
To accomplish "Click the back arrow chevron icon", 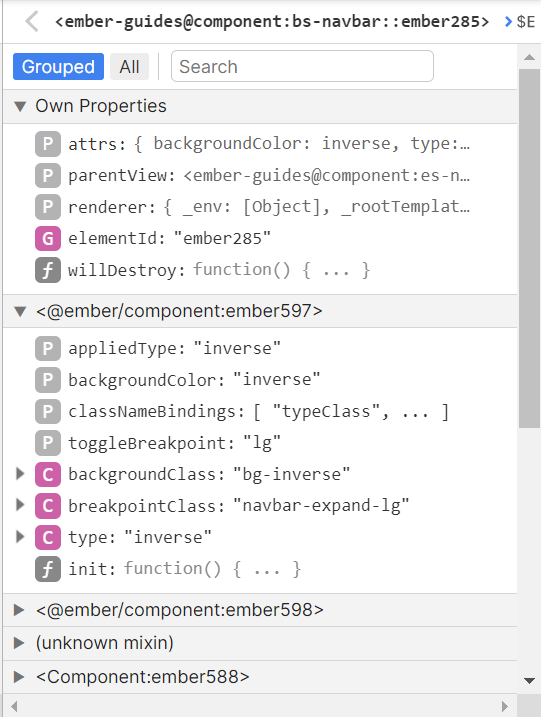I will 32,21.
